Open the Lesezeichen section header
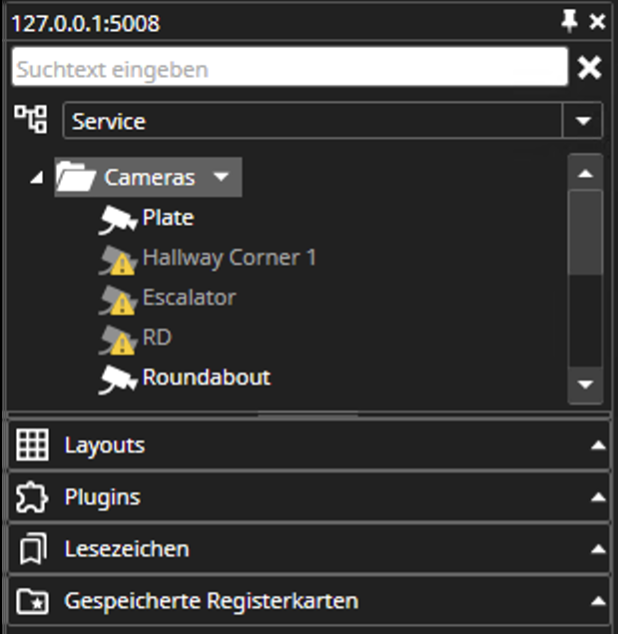 309,549
